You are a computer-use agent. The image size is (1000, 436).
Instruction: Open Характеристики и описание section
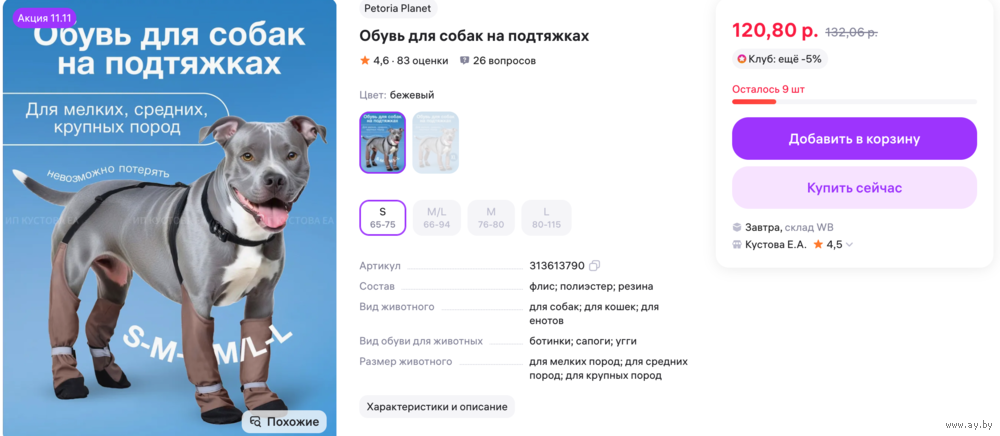point(437,407)
